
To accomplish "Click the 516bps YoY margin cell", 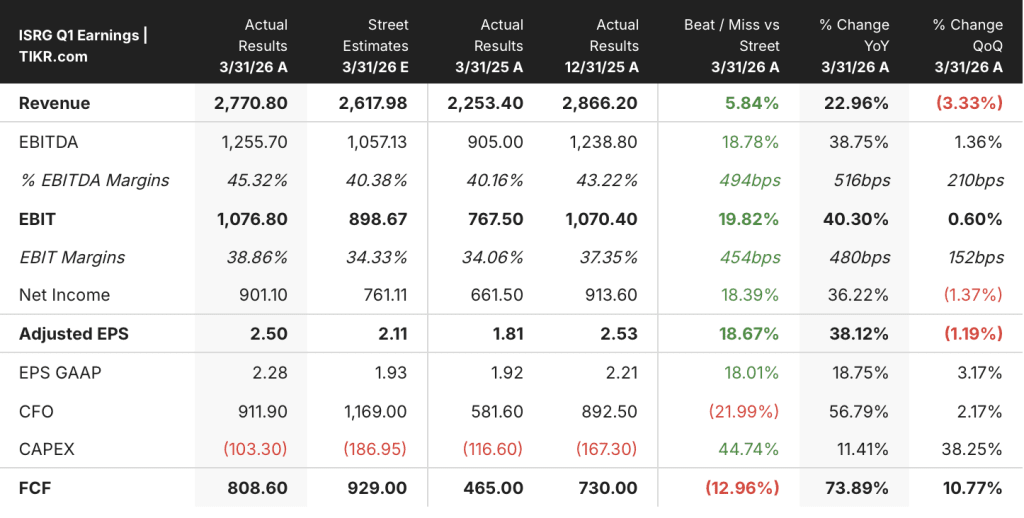I will (861, 180).
